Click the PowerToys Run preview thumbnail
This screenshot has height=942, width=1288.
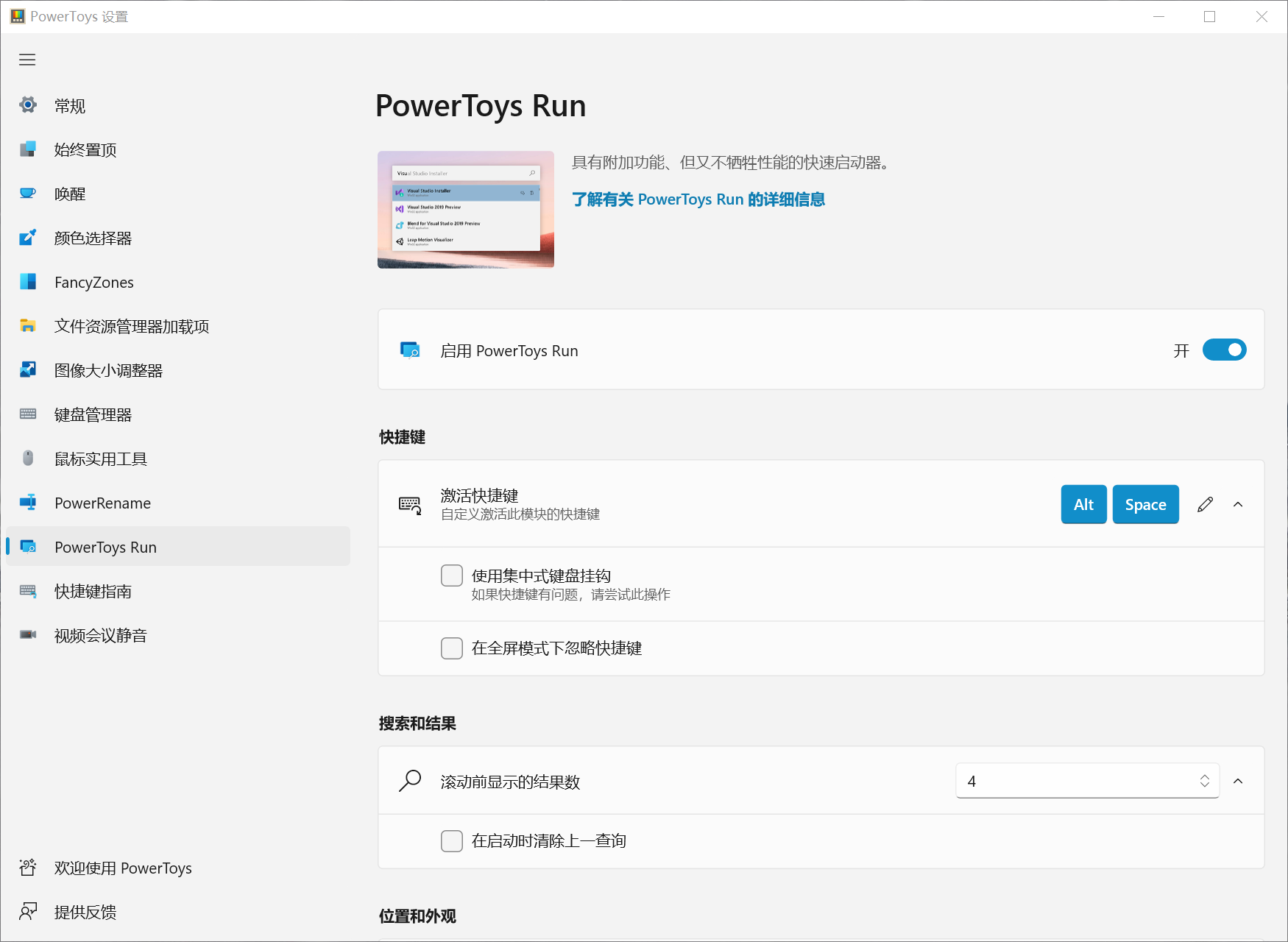coord(466,210)
